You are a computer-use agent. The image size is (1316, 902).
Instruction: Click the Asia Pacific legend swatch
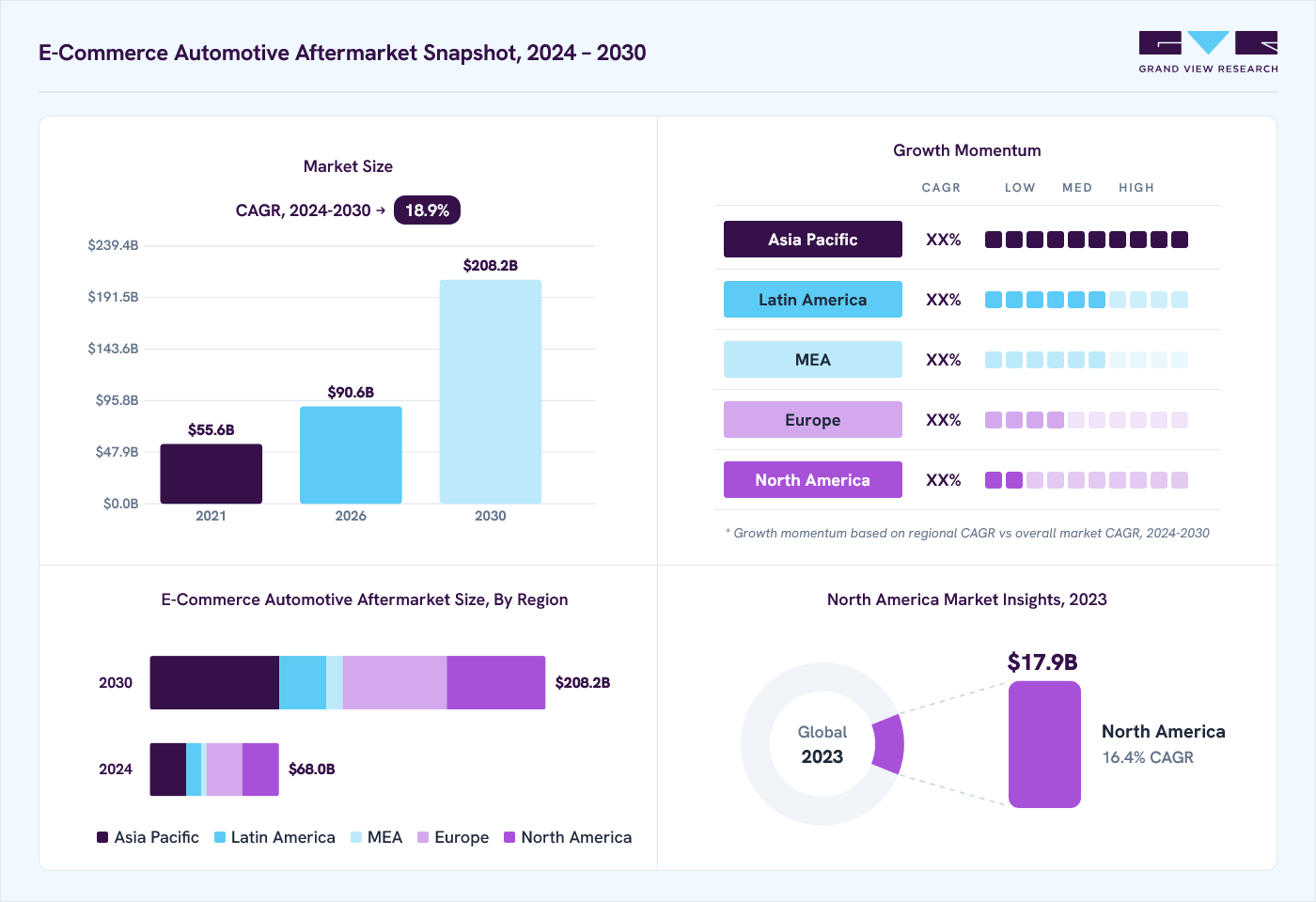tap(102, 837)
